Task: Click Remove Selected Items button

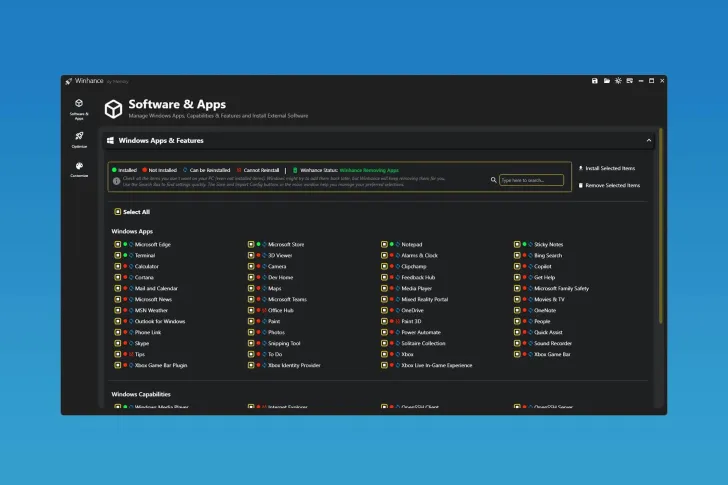Action: pyautogui.click(x=609, y=185)
